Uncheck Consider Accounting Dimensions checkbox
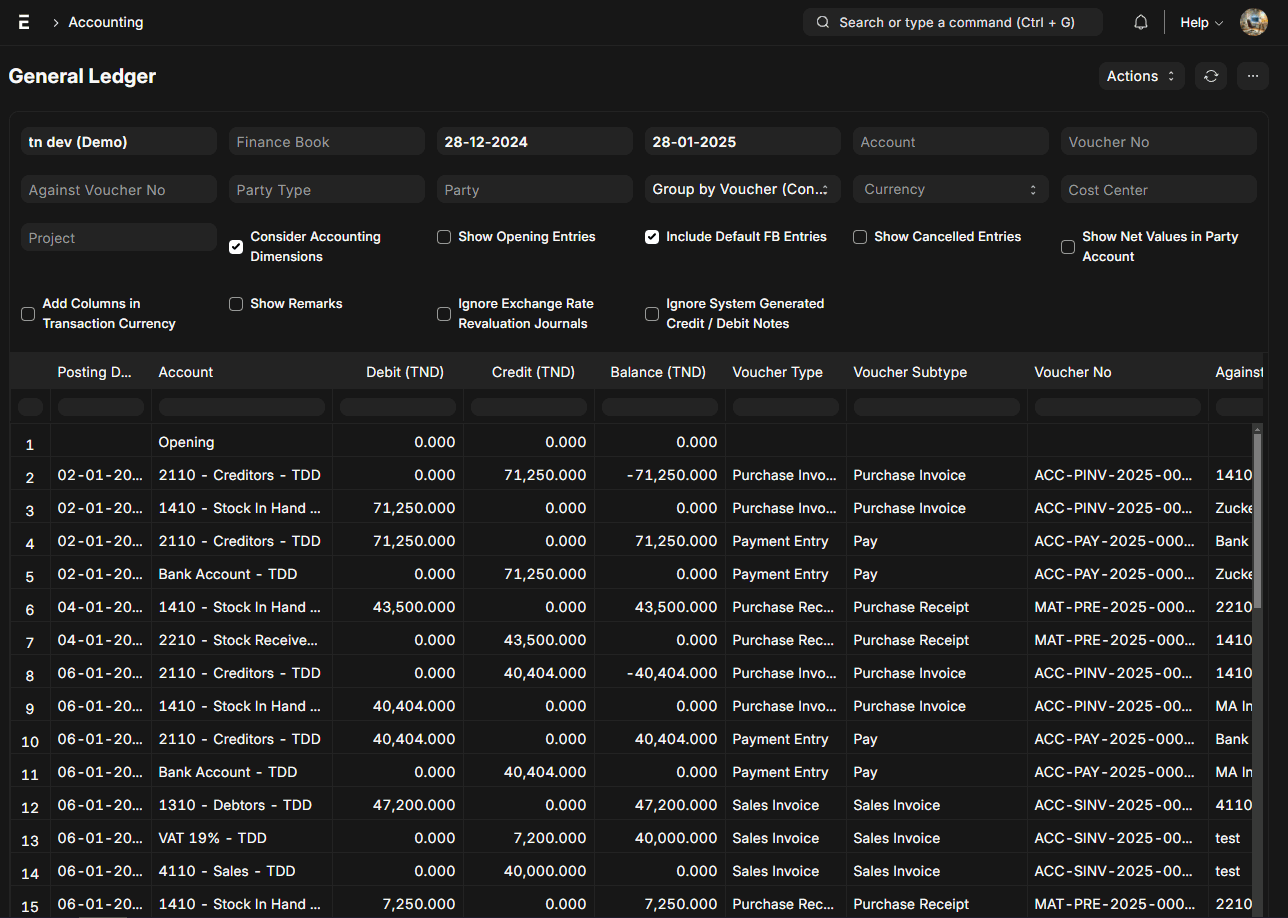Viewport: 1288px width, 918px height. [x=236, y=247]
